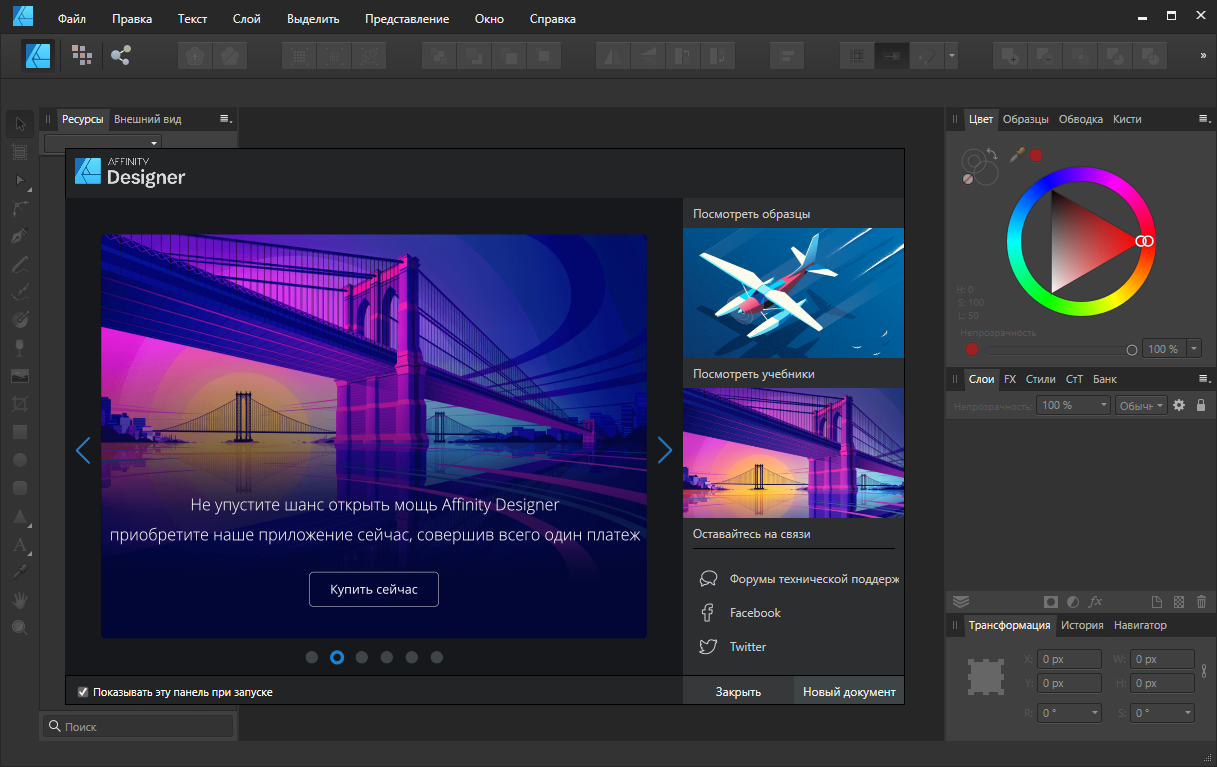Select the Place Image tool
Screen dimensions: 1217x767
(20, 376)
